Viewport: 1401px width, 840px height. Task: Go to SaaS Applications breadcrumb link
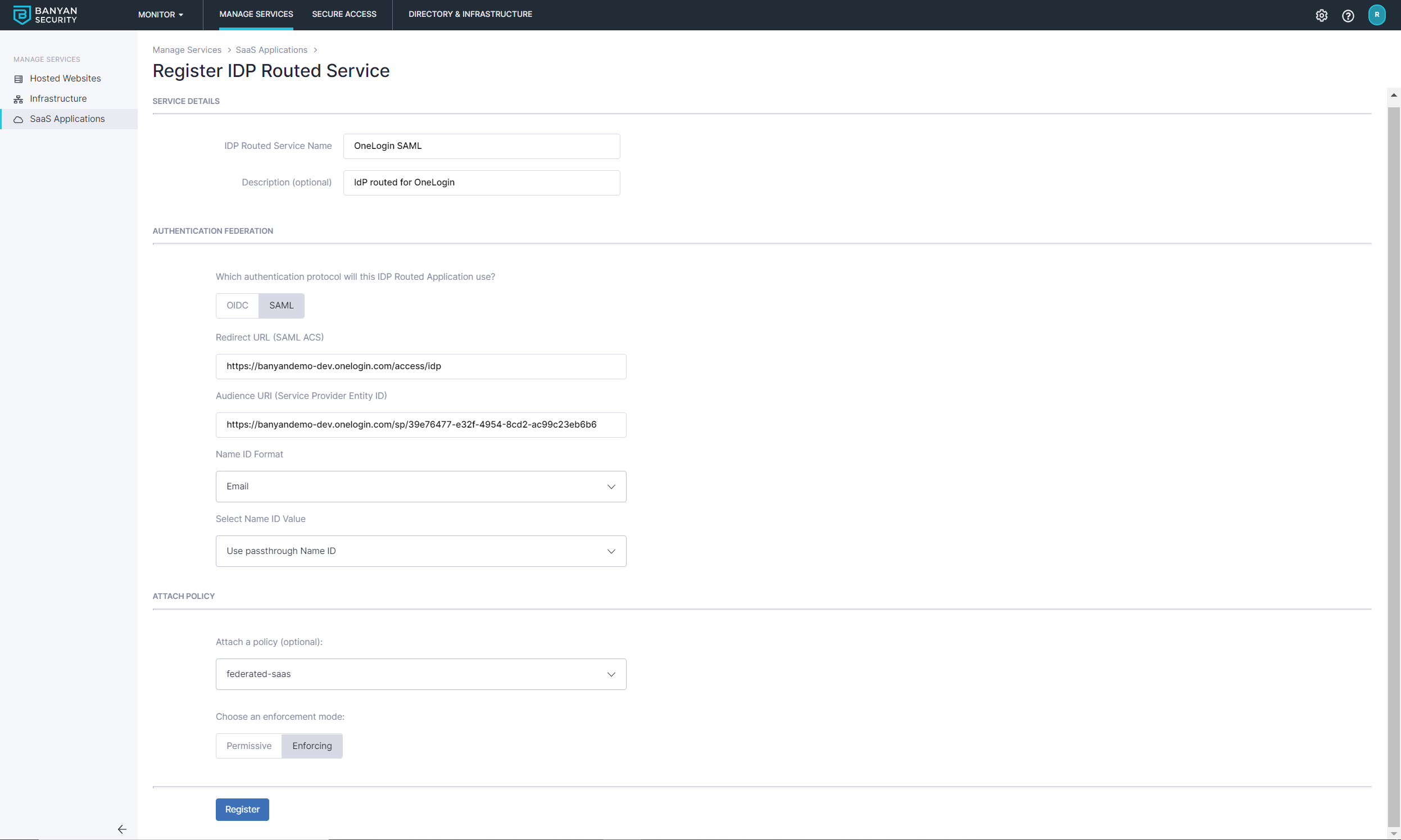271,50
